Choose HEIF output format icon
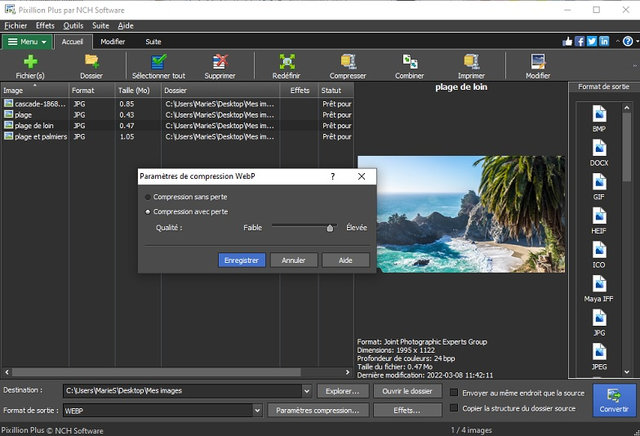640x436 pixels. point(599,220)
